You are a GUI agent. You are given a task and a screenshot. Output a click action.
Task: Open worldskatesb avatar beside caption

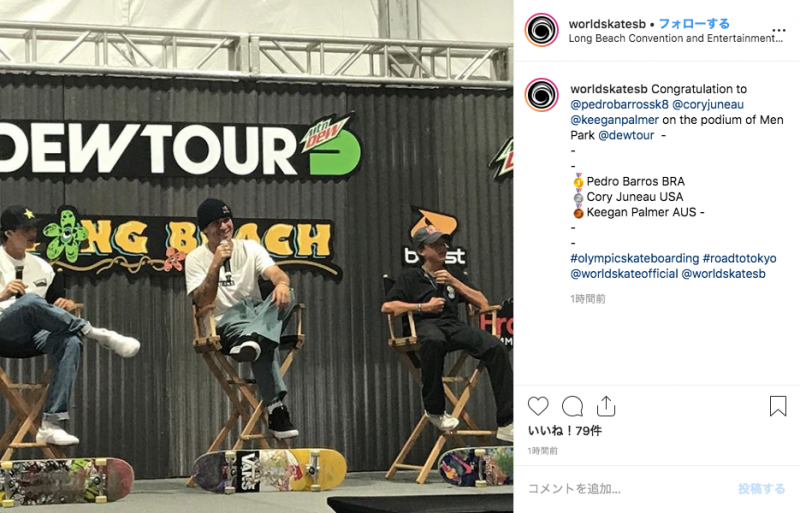[541, 95]
